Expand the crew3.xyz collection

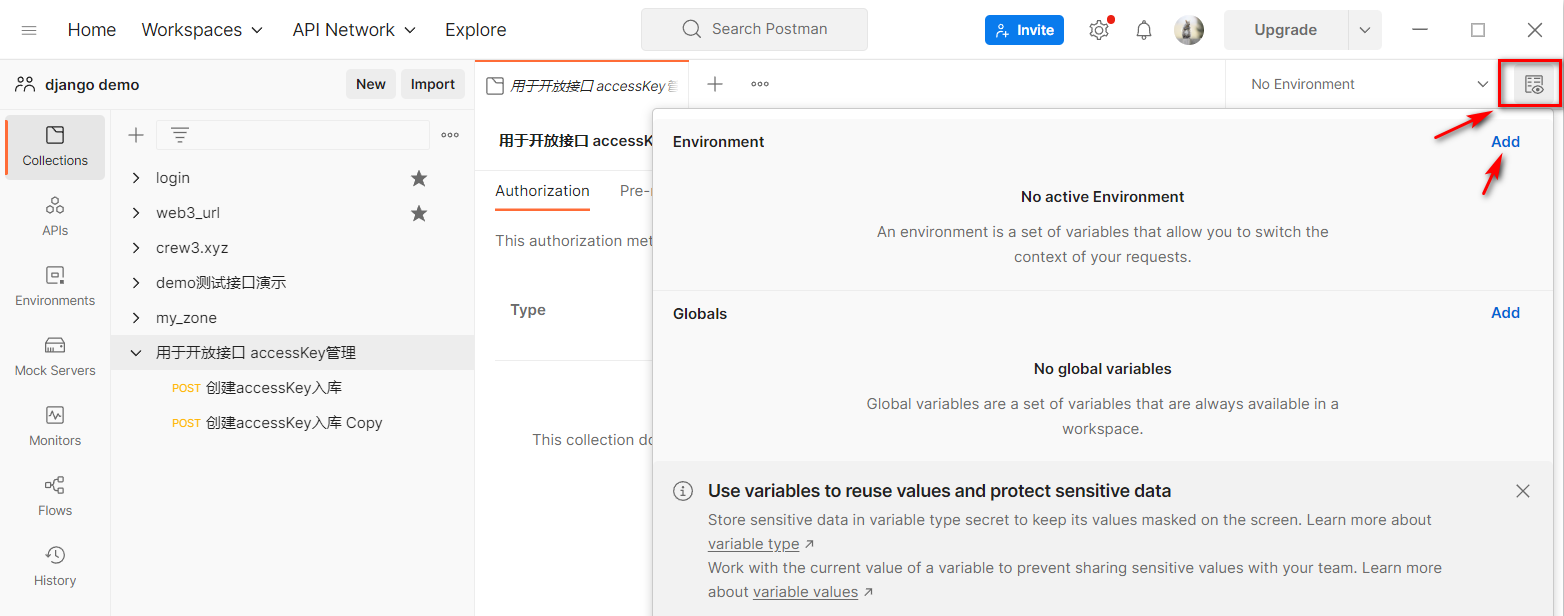(x=136, y=248)
